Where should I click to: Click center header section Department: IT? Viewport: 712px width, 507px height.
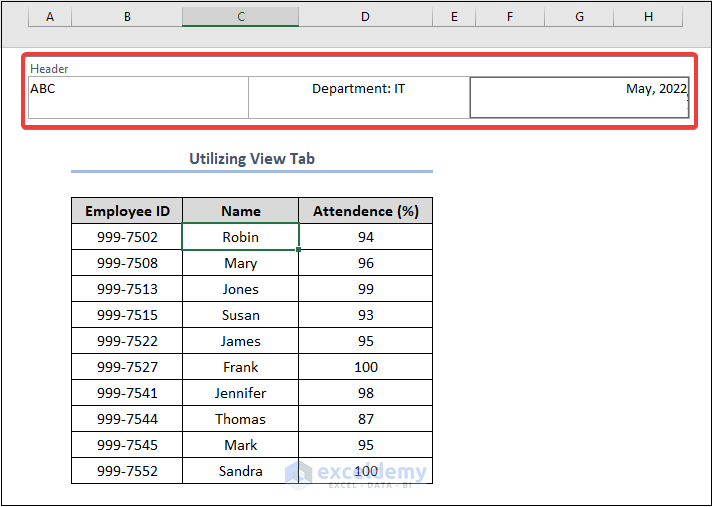click(359, 98)
